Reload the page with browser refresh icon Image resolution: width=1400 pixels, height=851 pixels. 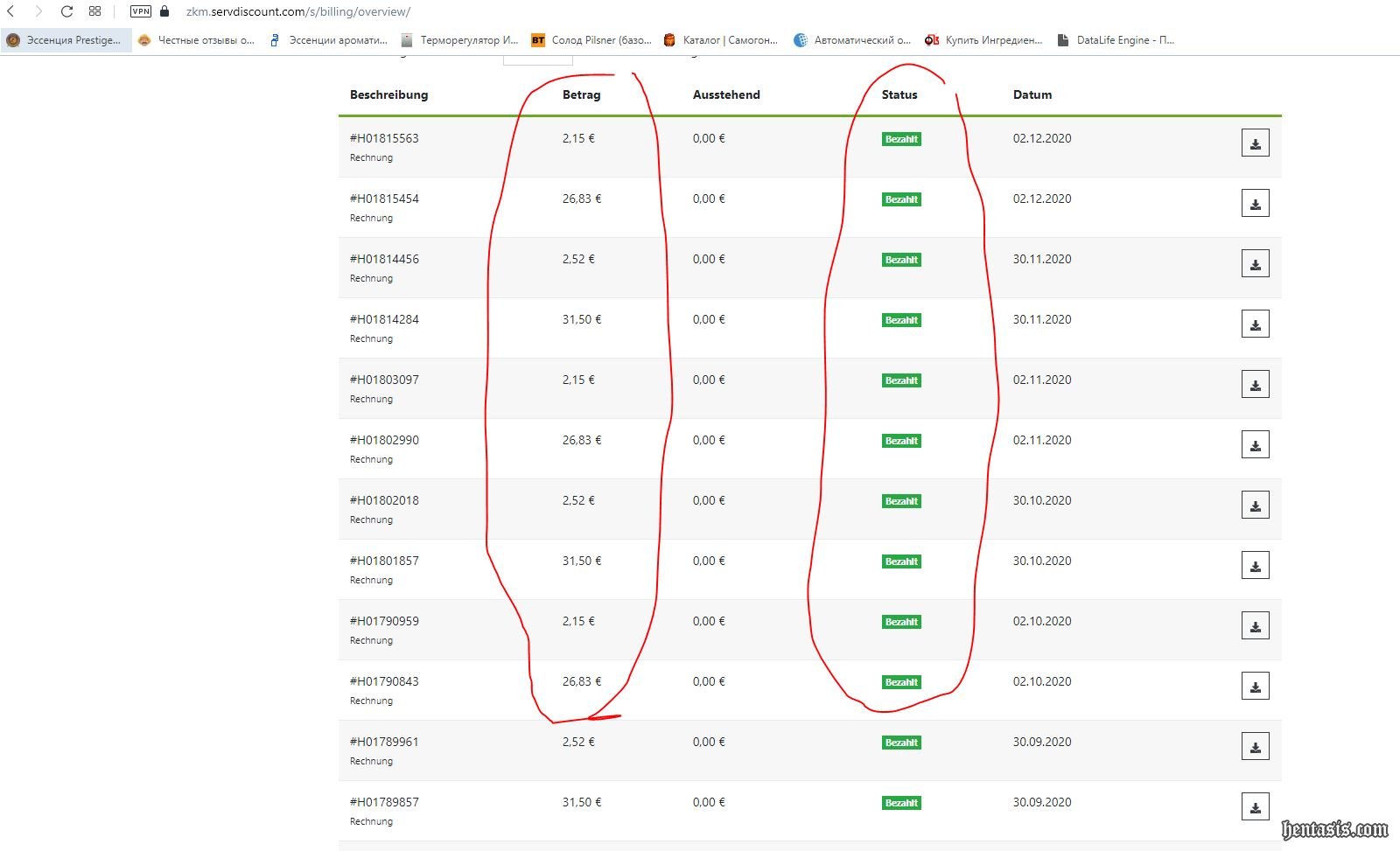[66, 11]
